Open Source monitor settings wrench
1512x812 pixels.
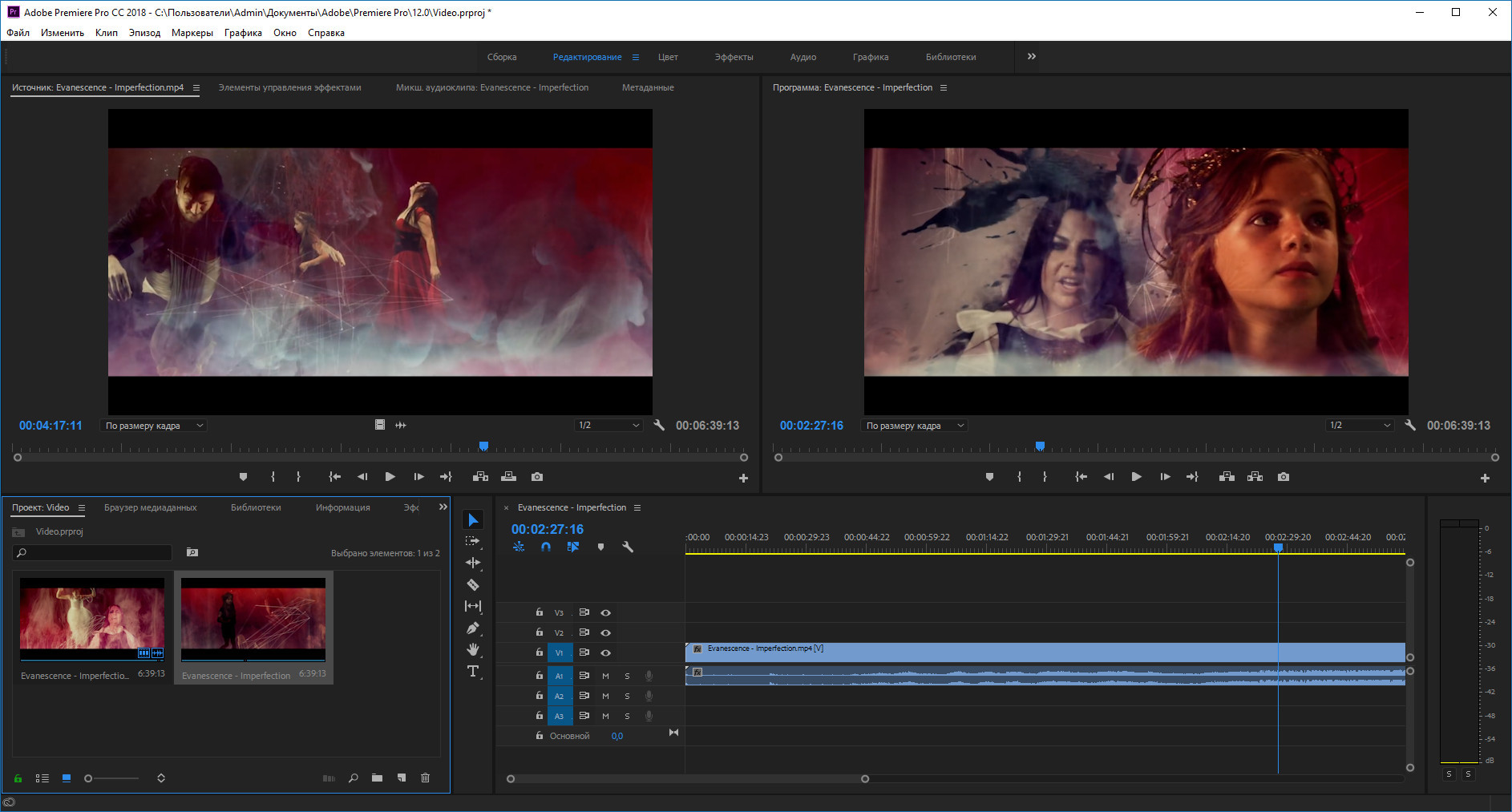tap(659, 426)
